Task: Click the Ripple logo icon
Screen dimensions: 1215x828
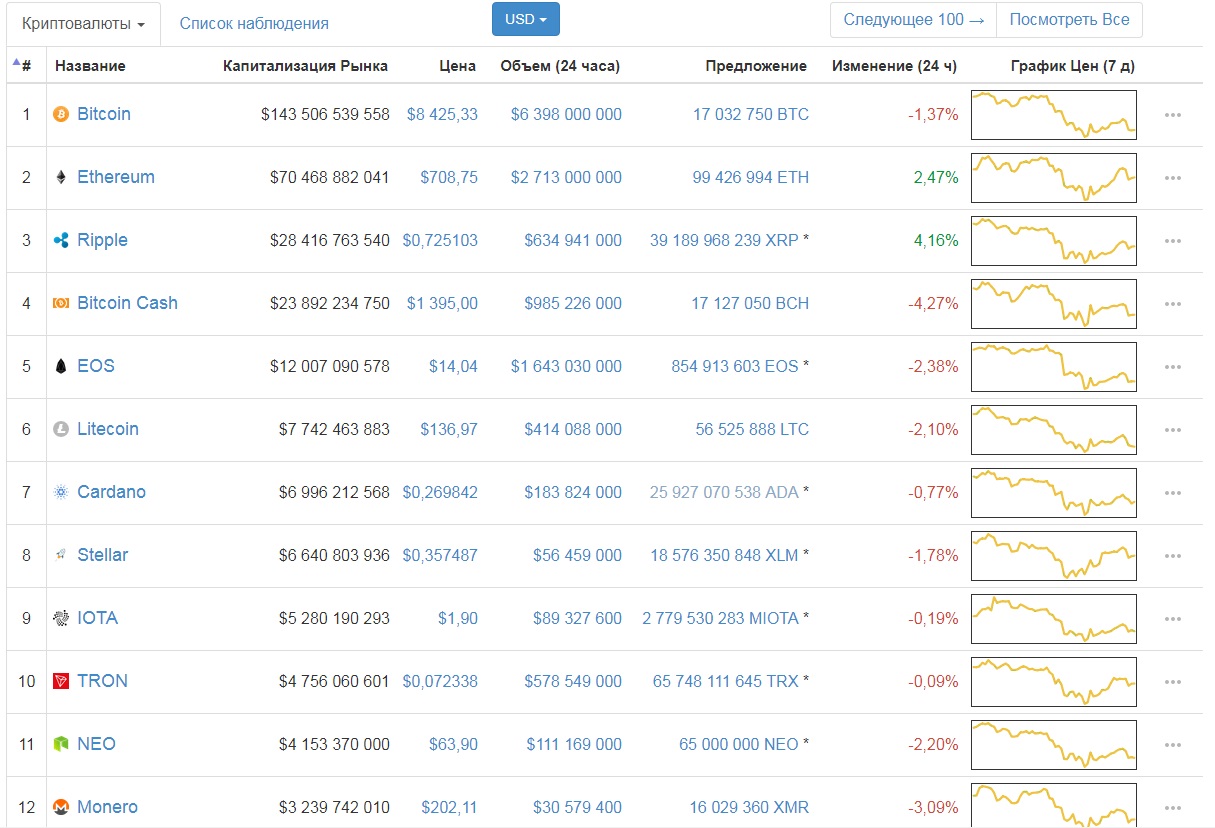Action: coord(61,240)
